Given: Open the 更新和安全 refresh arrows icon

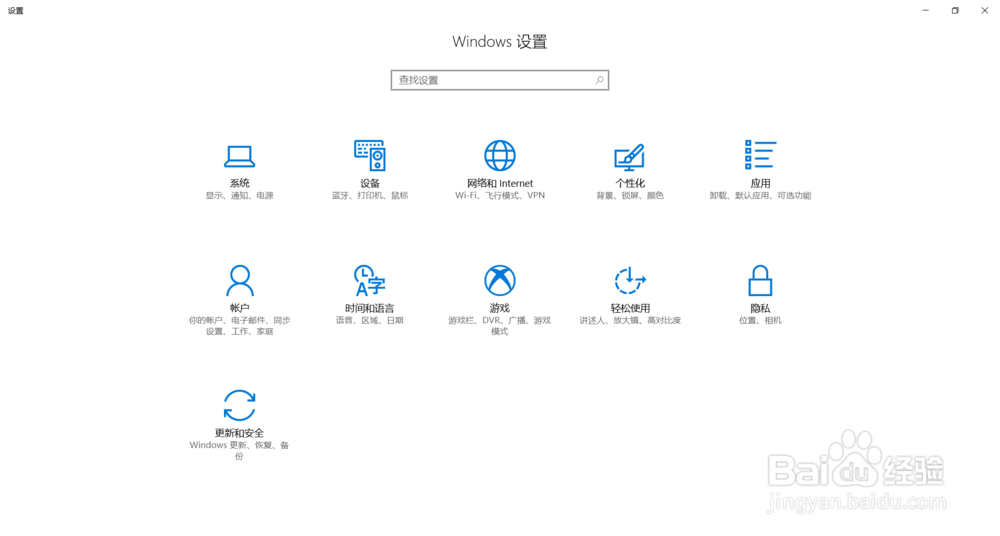Looking at the screenshot, I should coord(240,405).
